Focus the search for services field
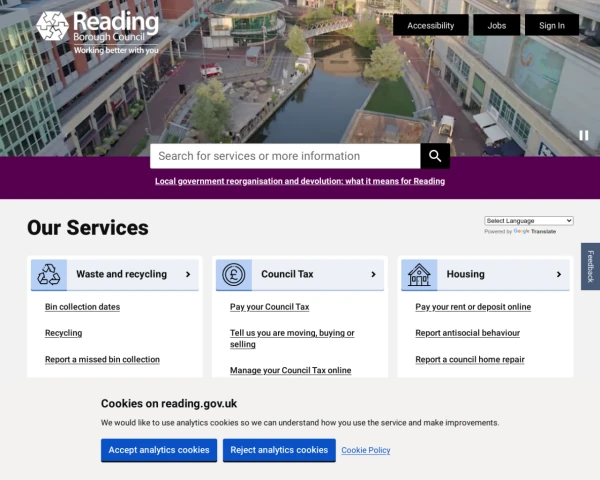 (285, 156)
